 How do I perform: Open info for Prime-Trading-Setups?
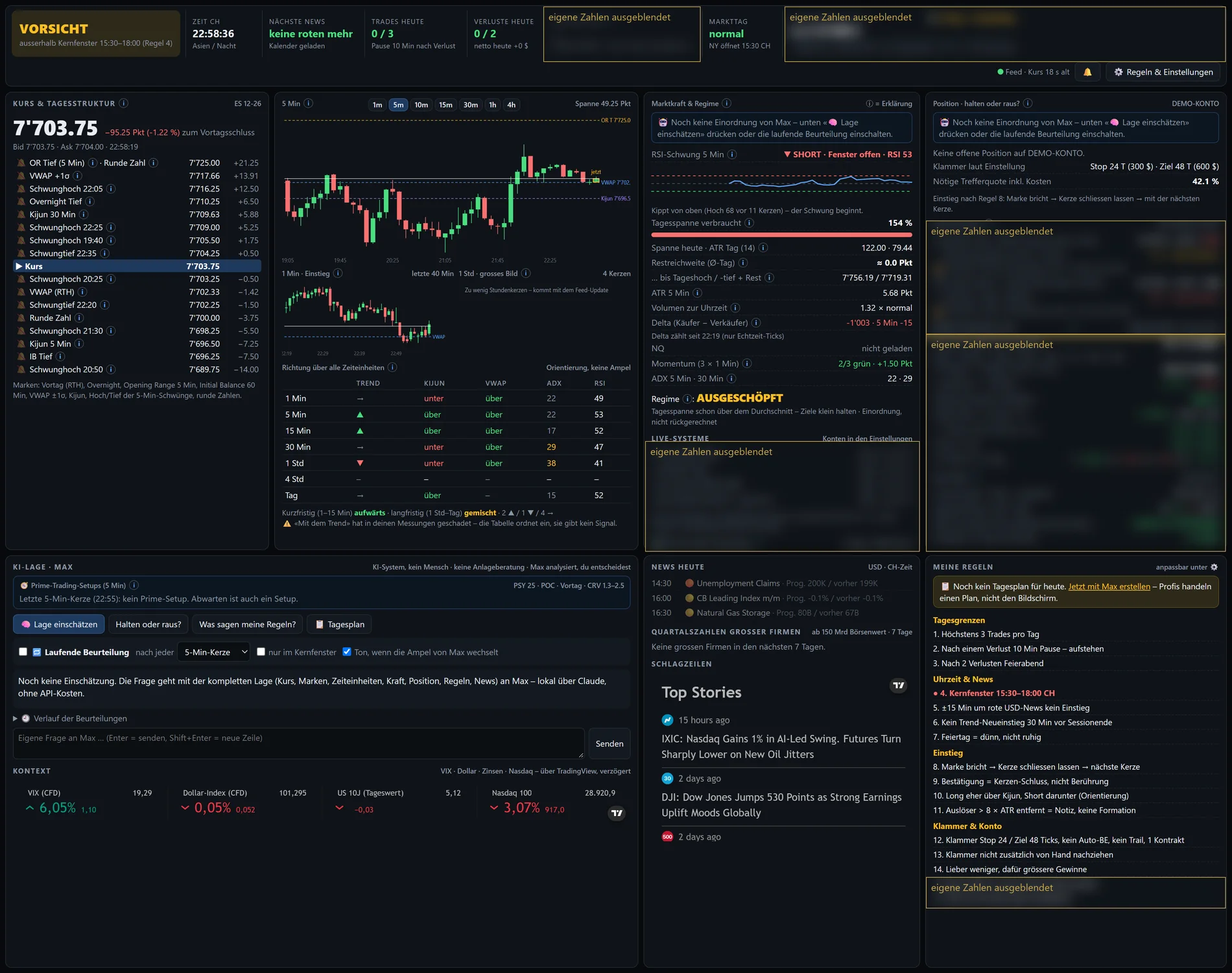(x=134, y=585)
